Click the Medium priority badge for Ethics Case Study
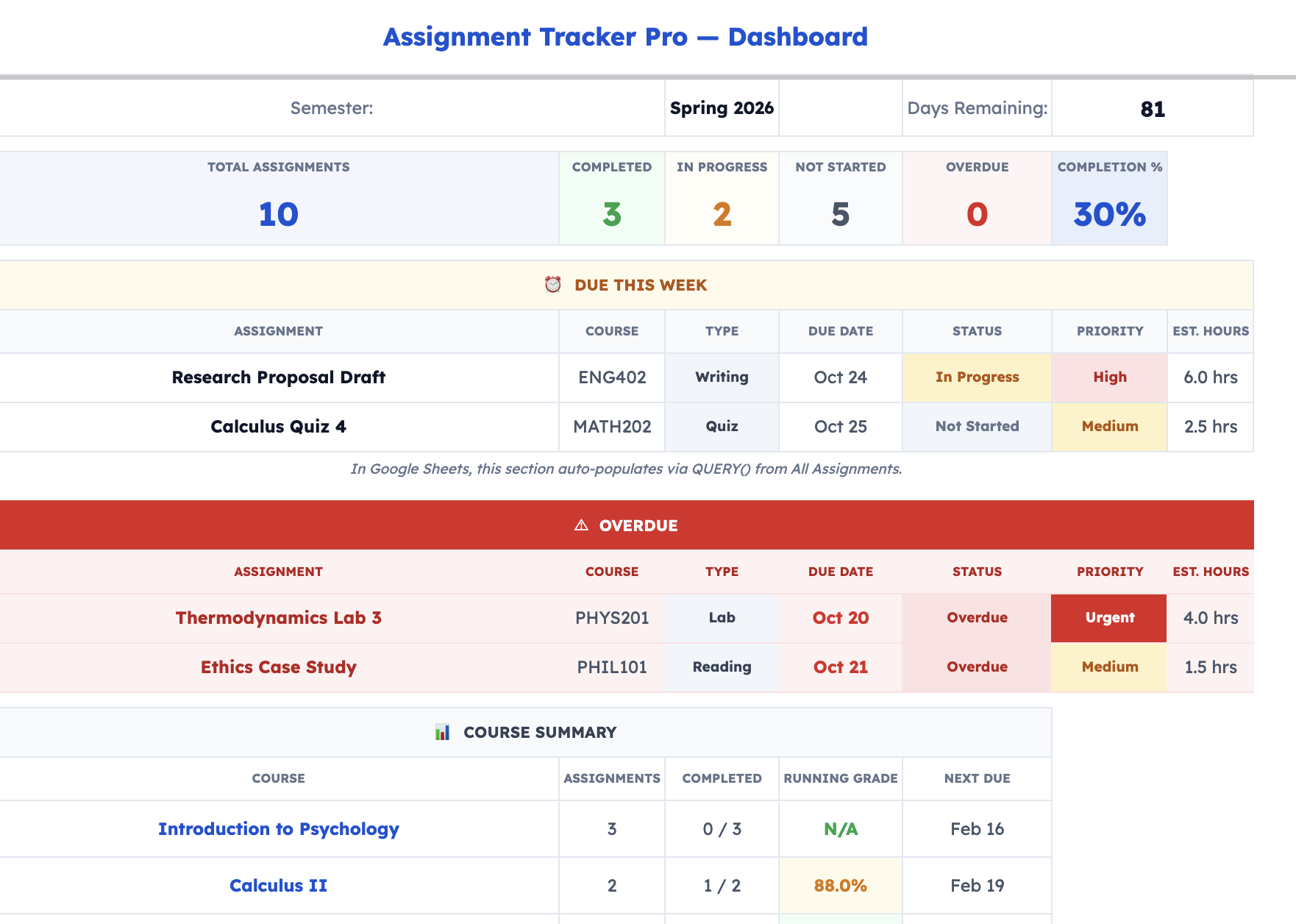This screenshot has height=924, width=1296. (1108, 667)
